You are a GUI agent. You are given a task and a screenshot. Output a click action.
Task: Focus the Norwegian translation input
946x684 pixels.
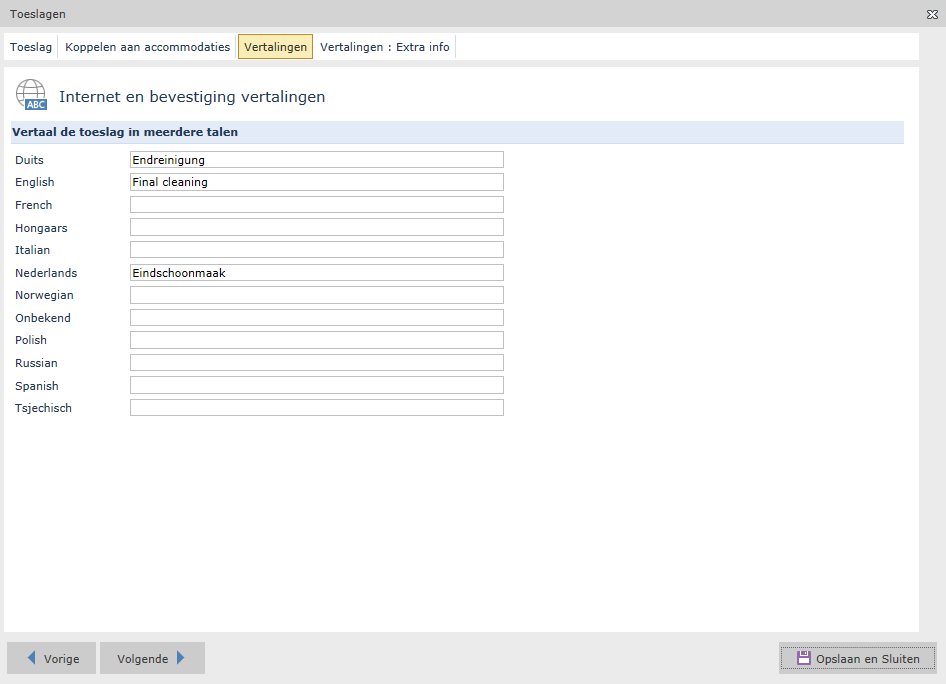[316, 295]
